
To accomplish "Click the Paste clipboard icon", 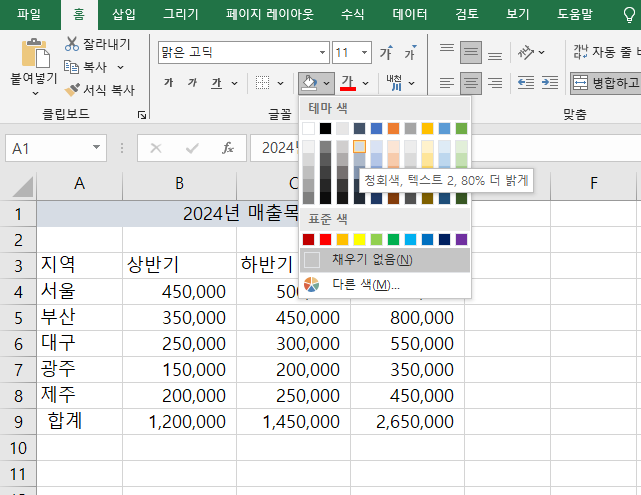I will (34, 52).
